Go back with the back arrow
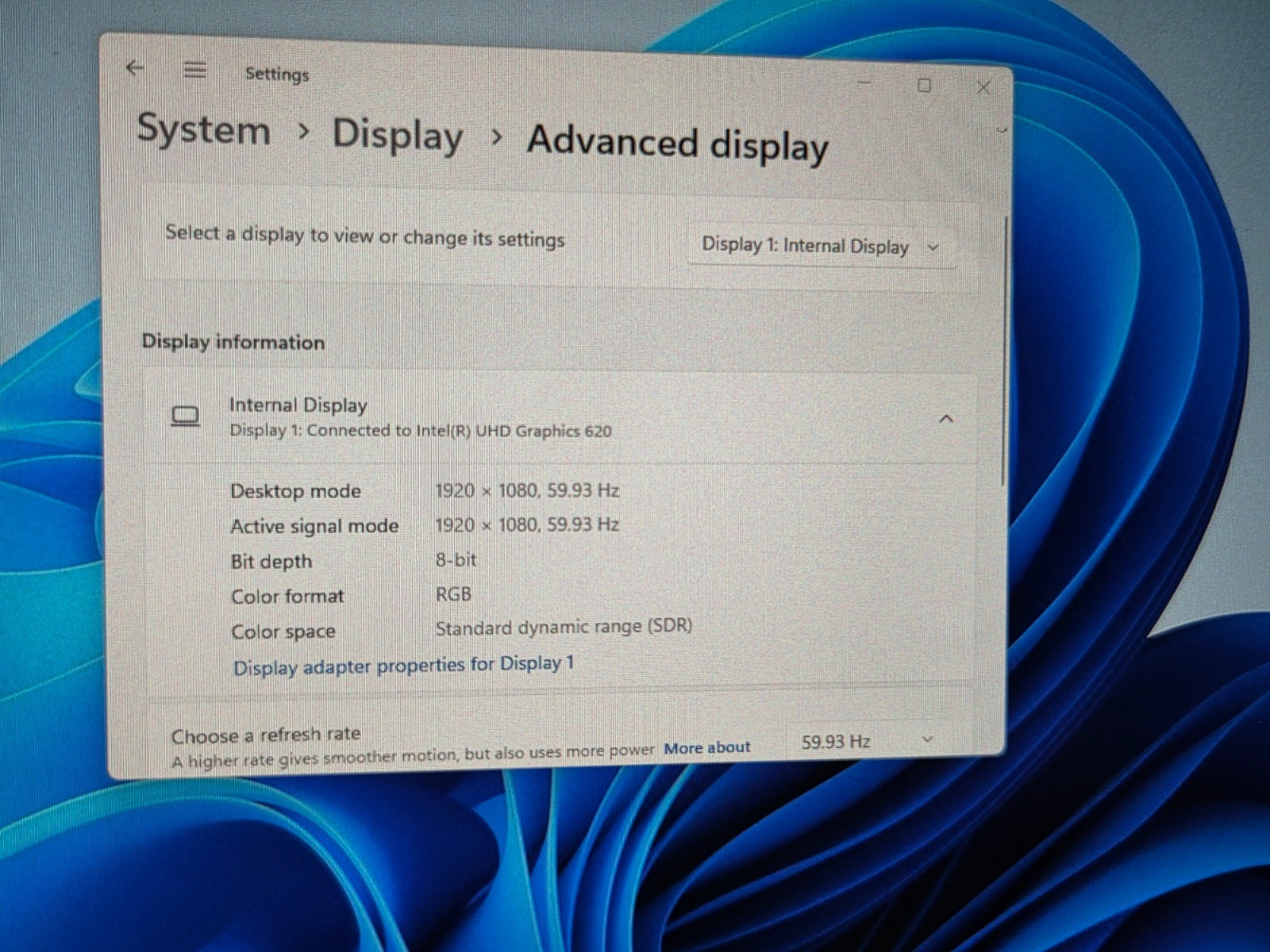 tap(135, 69)
